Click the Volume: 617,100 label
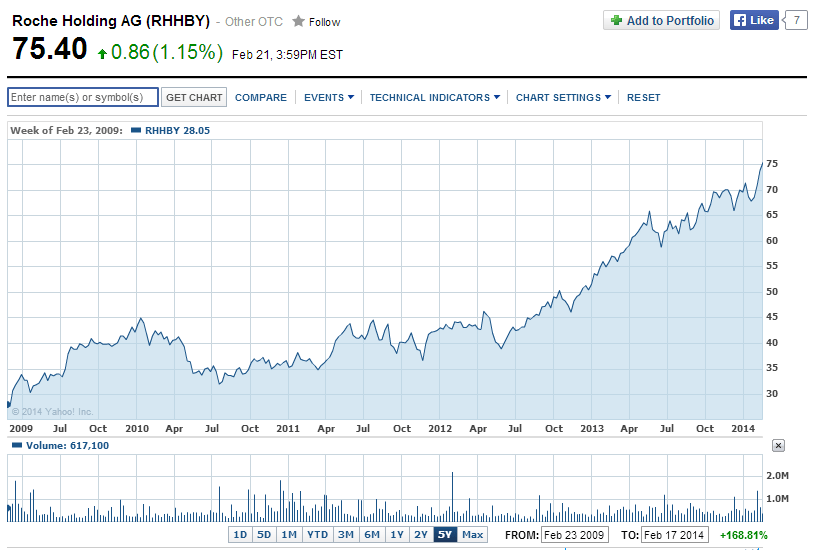 point(67,446)
